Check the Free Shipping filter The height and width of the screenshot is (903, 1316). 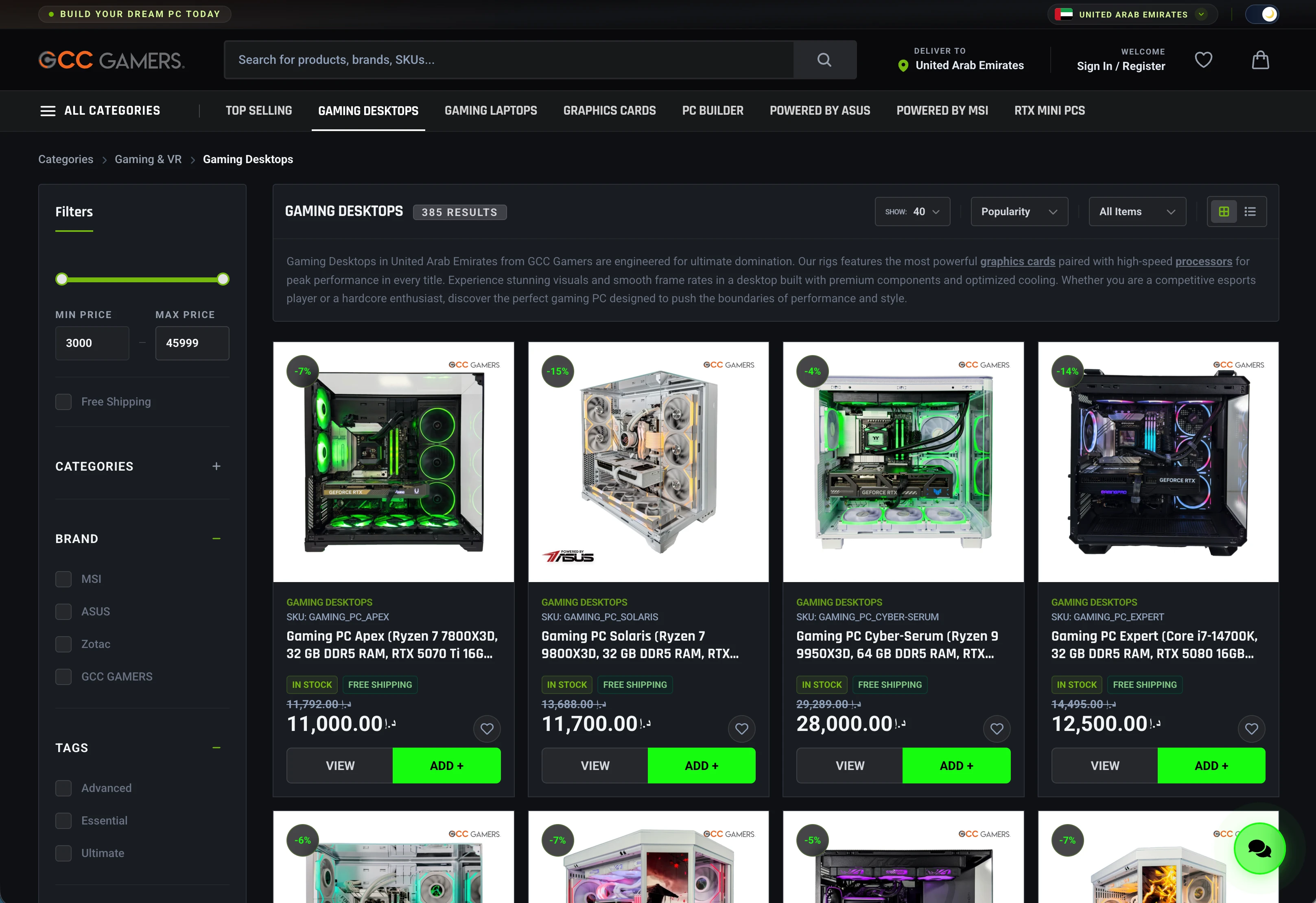click(63, 402)
